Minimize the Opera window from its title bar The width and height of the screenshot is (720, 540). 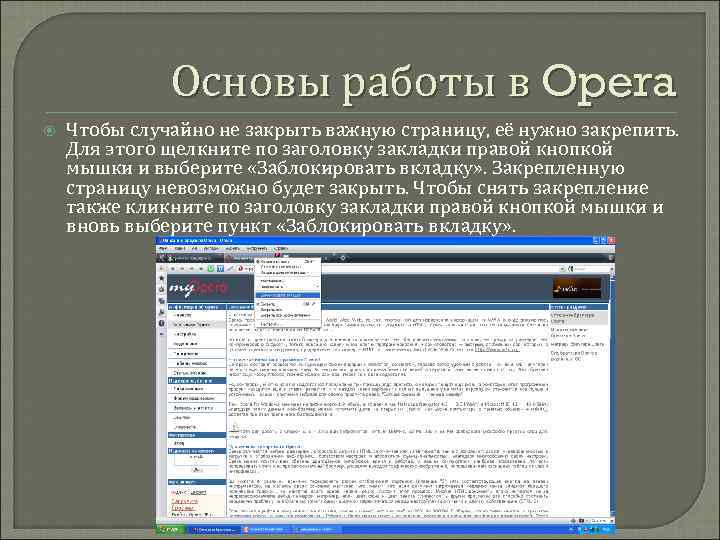[595, 240]
